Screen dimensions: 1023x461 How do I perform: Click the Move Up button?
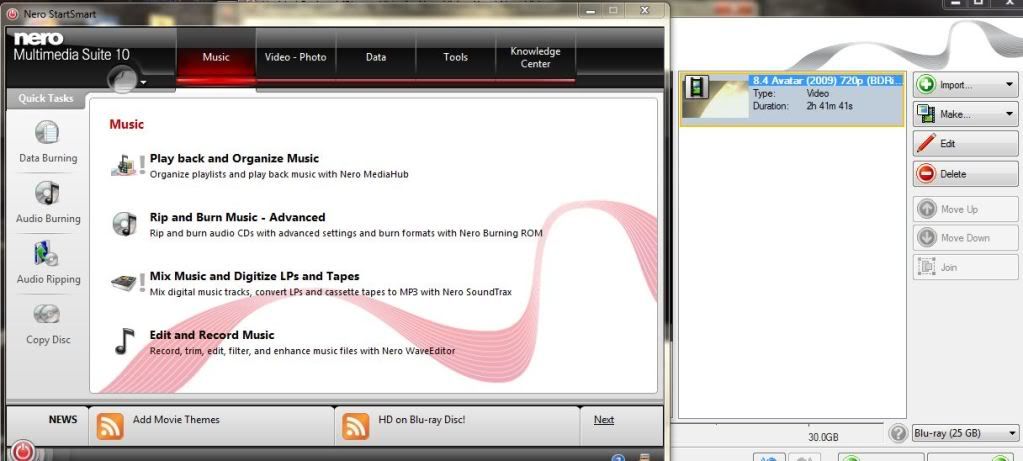965,209
